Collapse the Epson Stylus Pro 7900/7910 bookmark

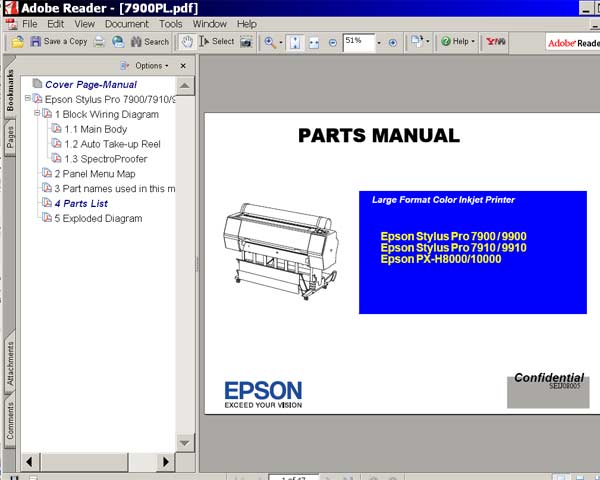click(28, 98)
